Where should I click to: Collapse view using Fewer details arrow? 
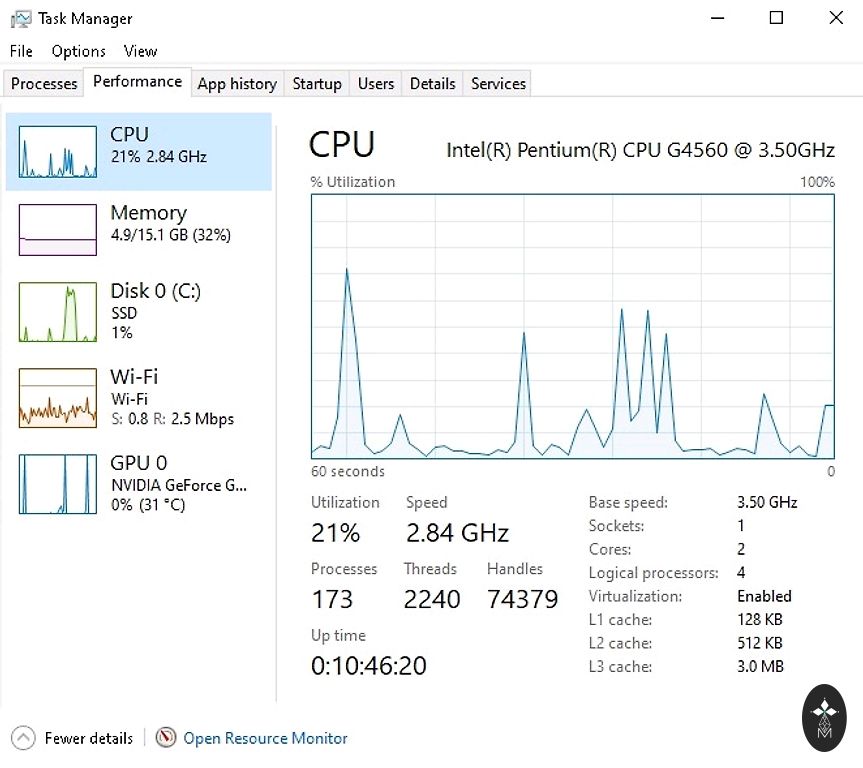[x=23, y=738]
